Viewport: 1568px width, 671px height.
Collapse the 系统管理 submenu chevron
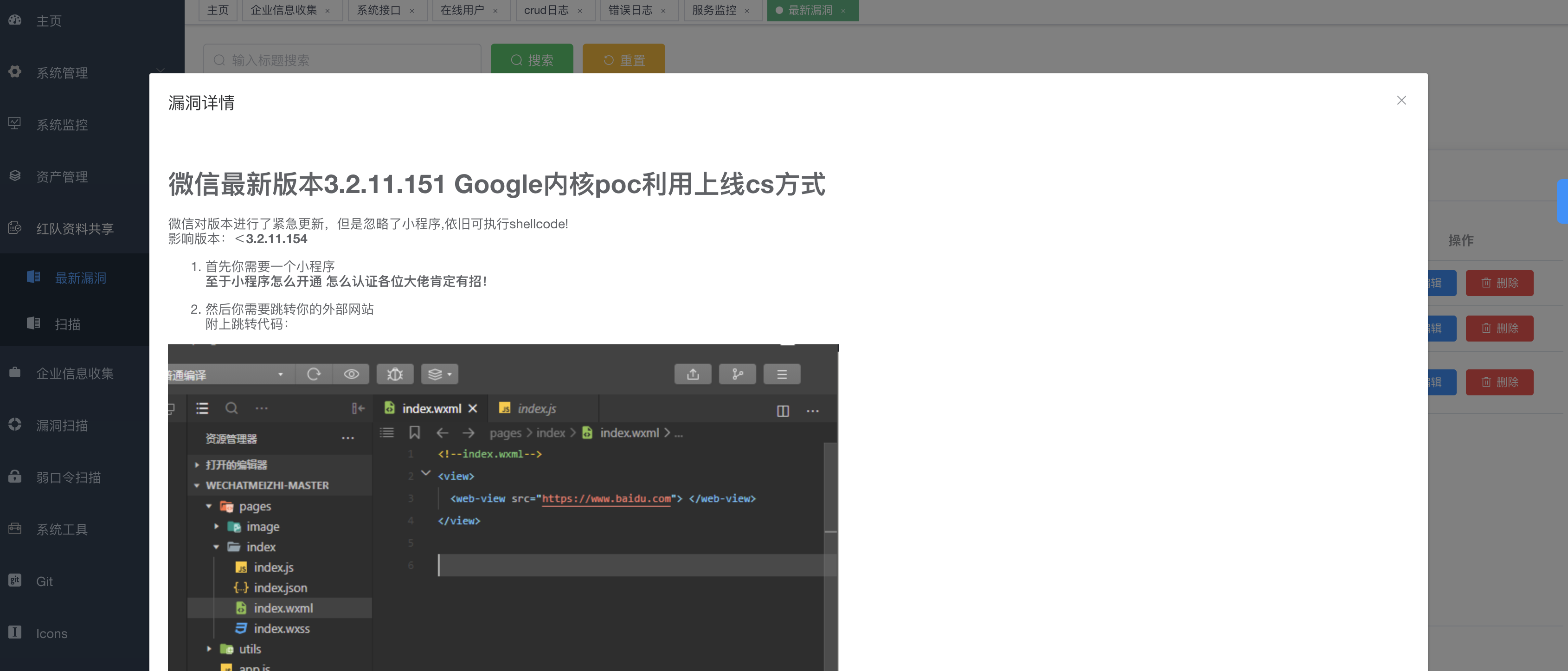coord(161,70)
